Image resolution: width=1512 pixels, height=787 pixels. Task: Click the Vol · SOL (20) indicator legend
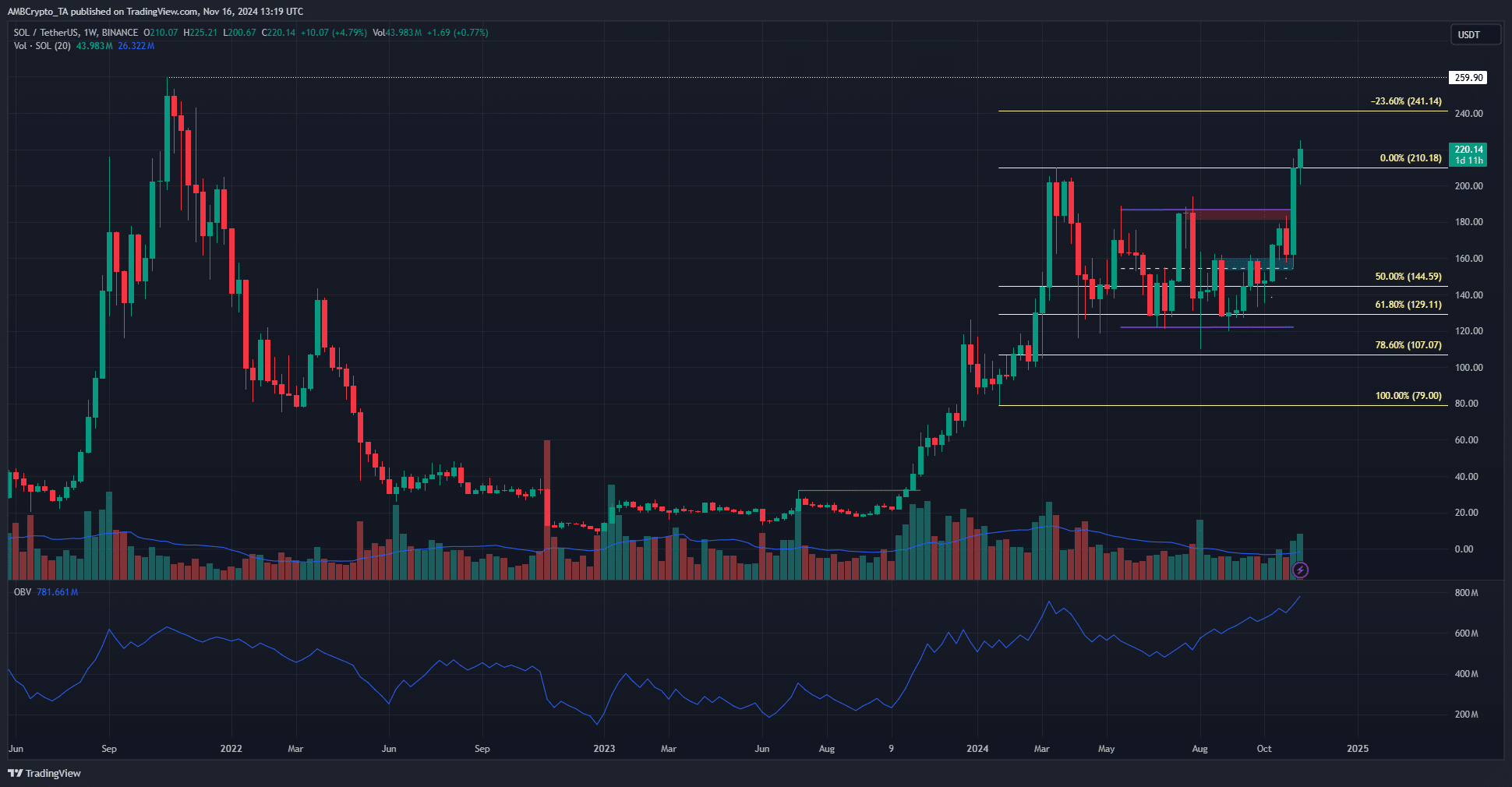coord(42,46)
